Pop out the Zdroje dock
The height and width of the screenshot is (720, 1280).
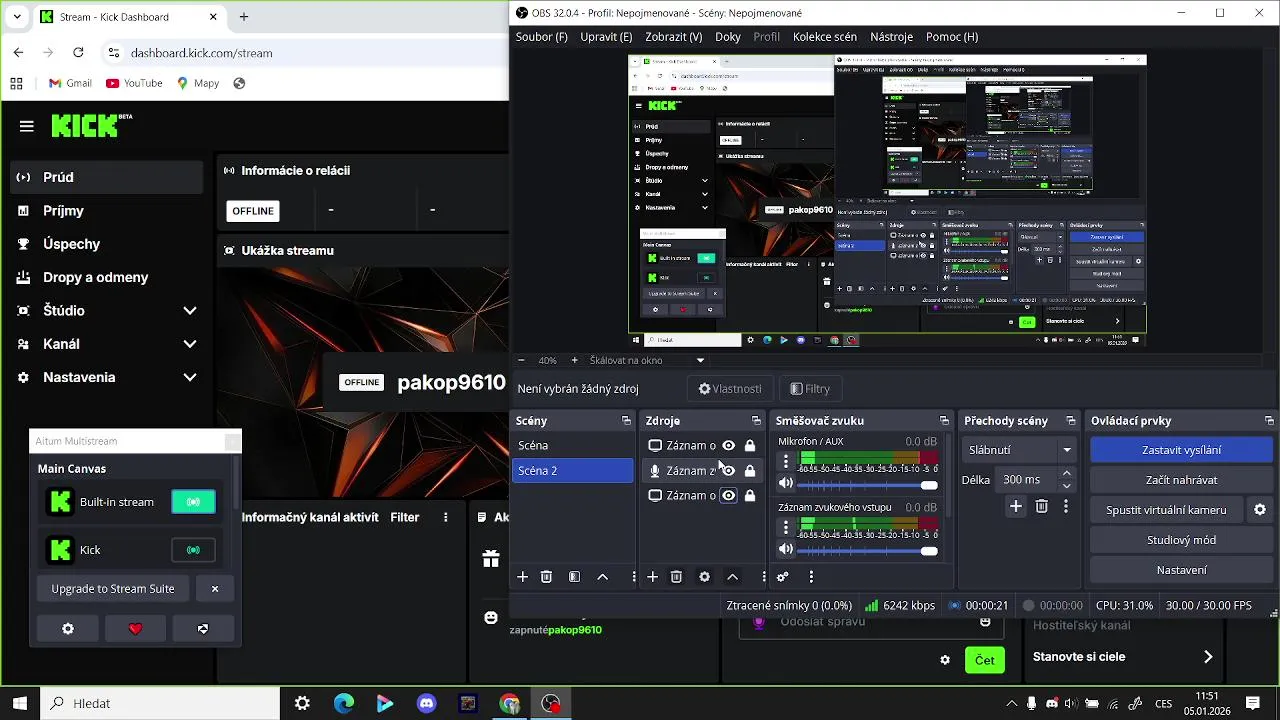pos(756,421)
